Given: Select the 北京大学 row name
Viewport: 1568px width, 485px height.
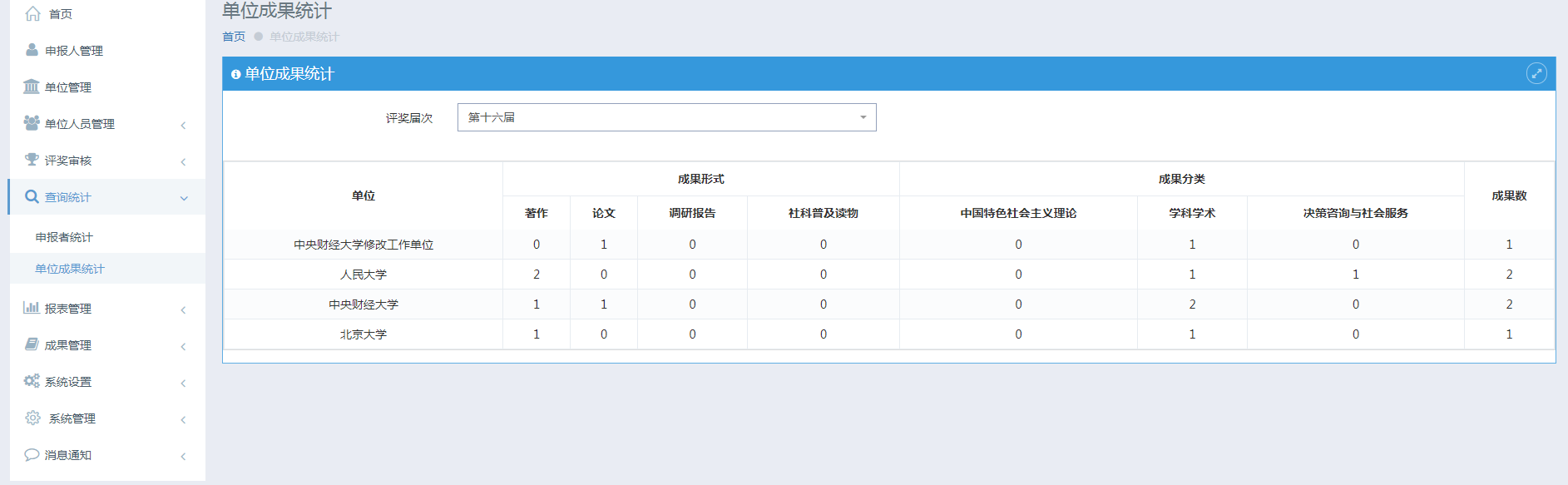Looking at the screenshot, I should 364,334.
